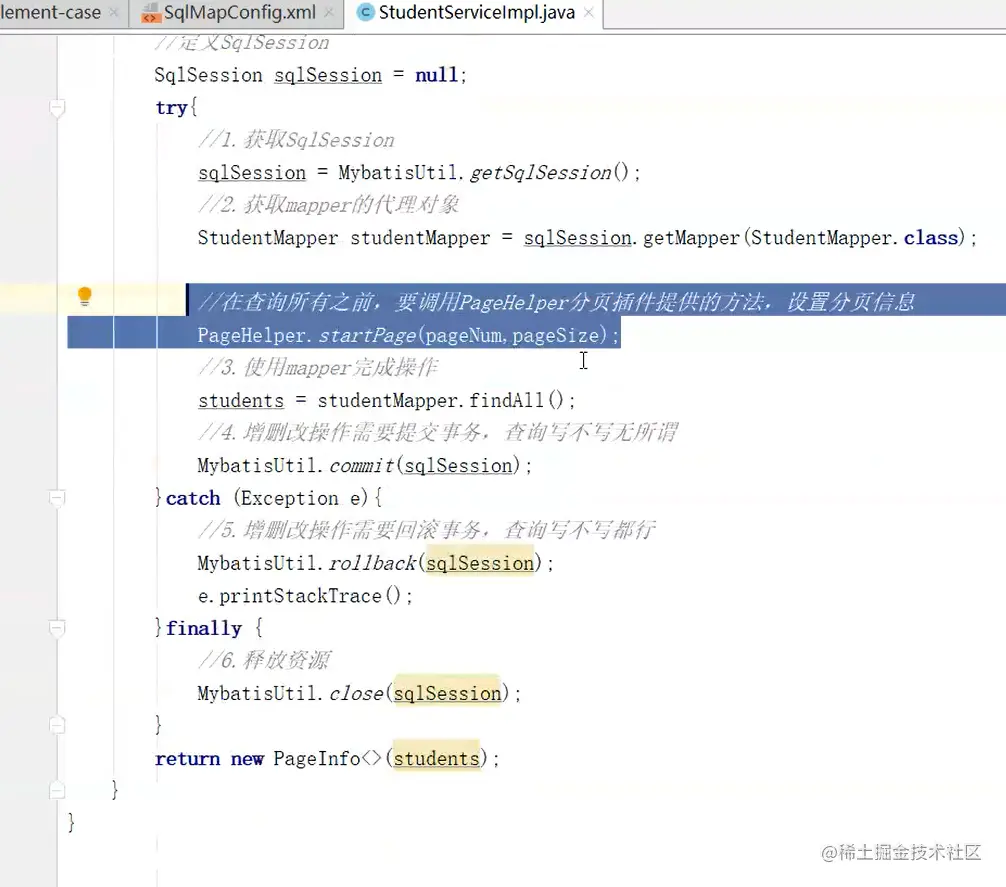Switch to the StudentServiceImpl.java tab
The width and height of the screenshot is (1006, 887).
476,12
